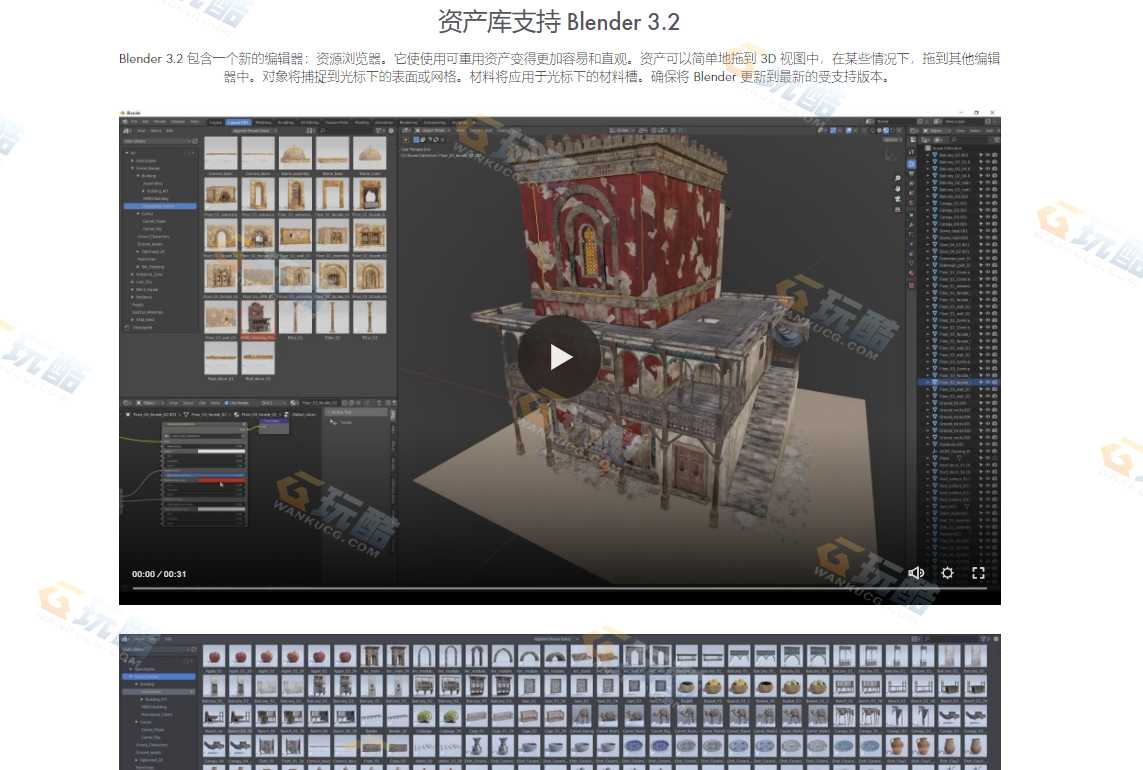This screenshot has width=1143, height=770.
Task: Open the Blender asset browser filter funnel icon
Action: 380,131
